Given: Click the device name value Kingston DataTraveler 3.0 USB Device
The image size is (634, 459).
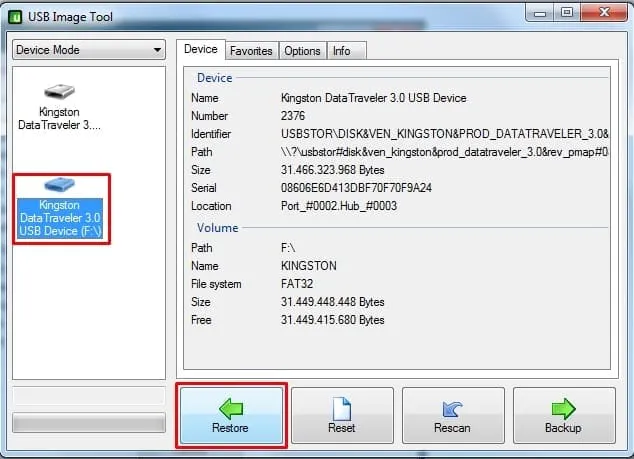Looking at the screenshot, I should coord(373,98).
